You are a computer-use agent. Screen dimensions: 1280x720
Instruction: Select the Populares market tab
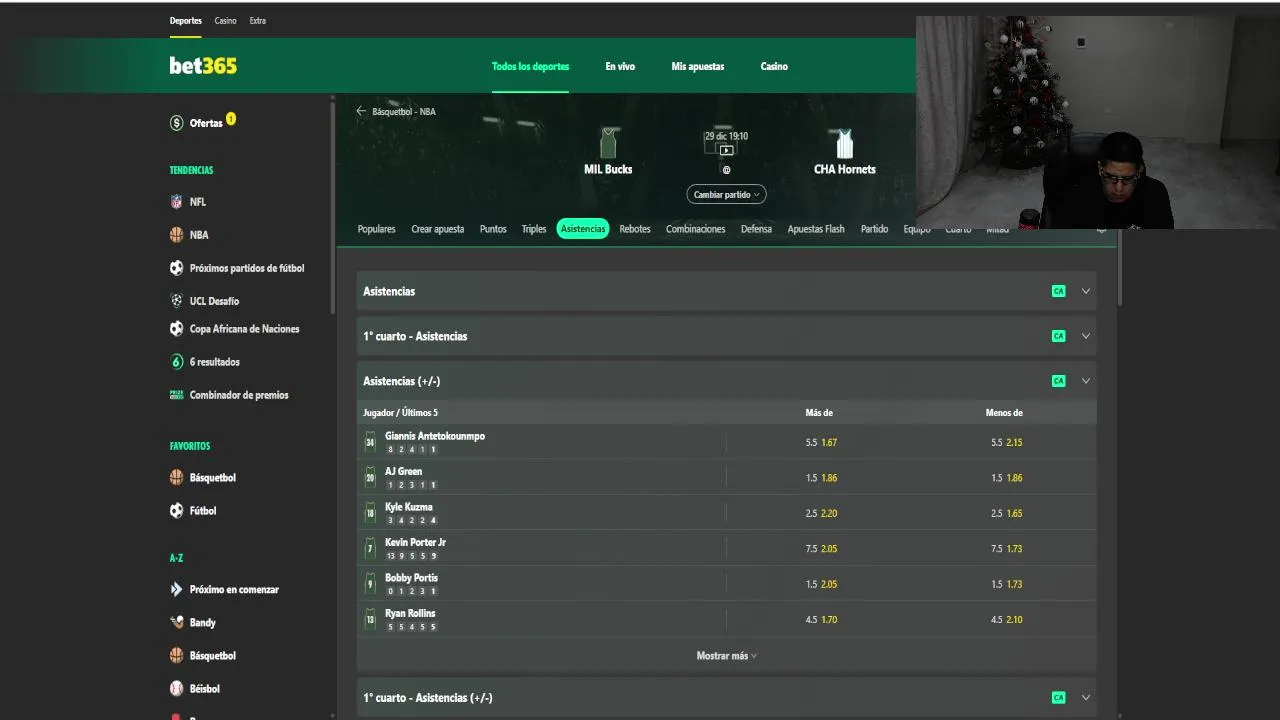pos(377,229)
